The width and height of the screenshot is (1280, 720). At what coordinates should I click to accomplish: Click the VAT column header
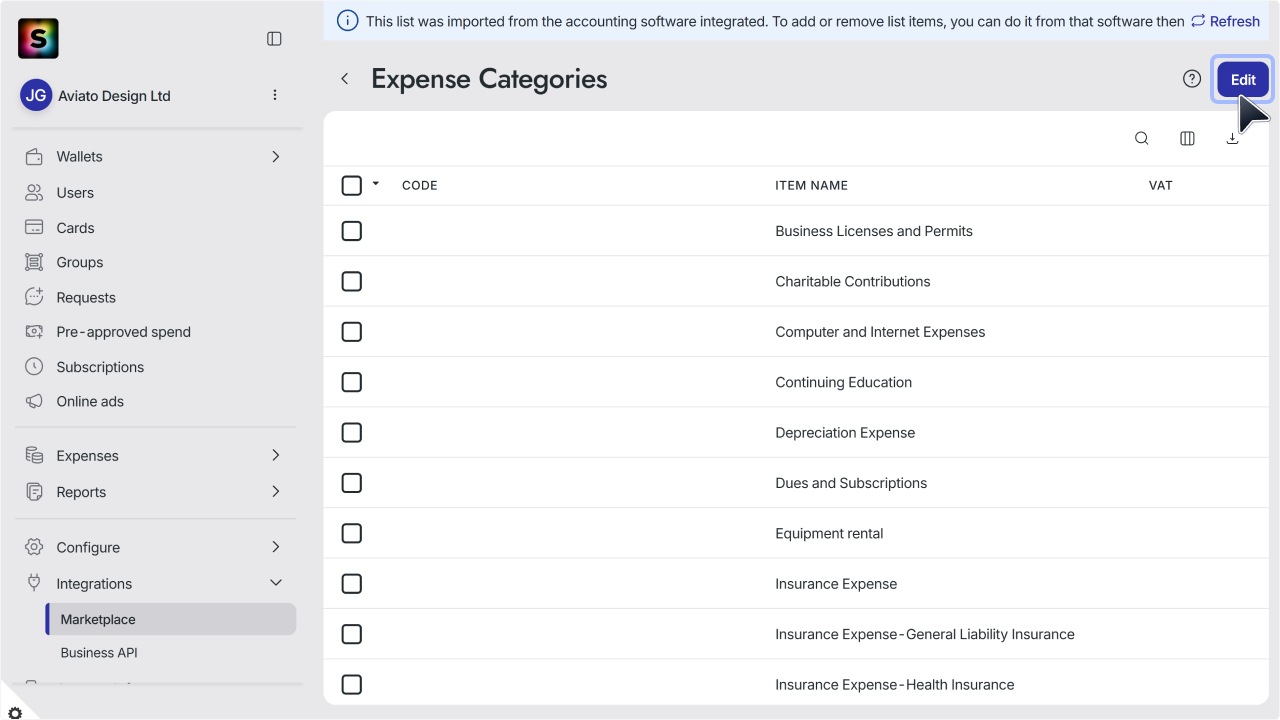coord(1160,186)
